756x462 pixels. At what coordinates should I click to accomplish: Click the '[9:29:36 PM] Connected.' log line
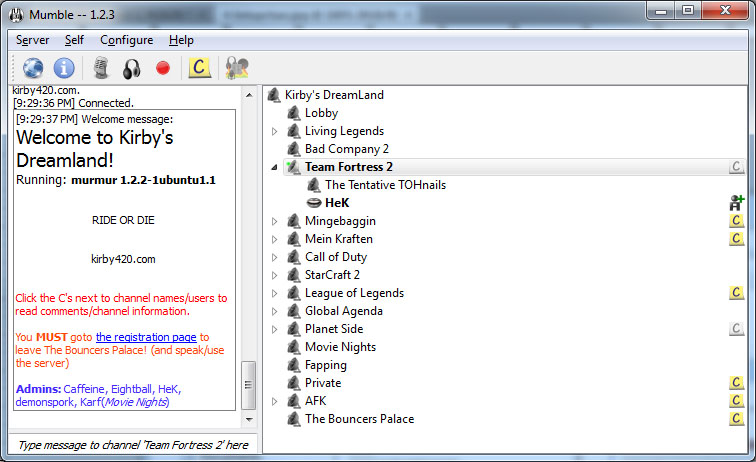point(73,103)
